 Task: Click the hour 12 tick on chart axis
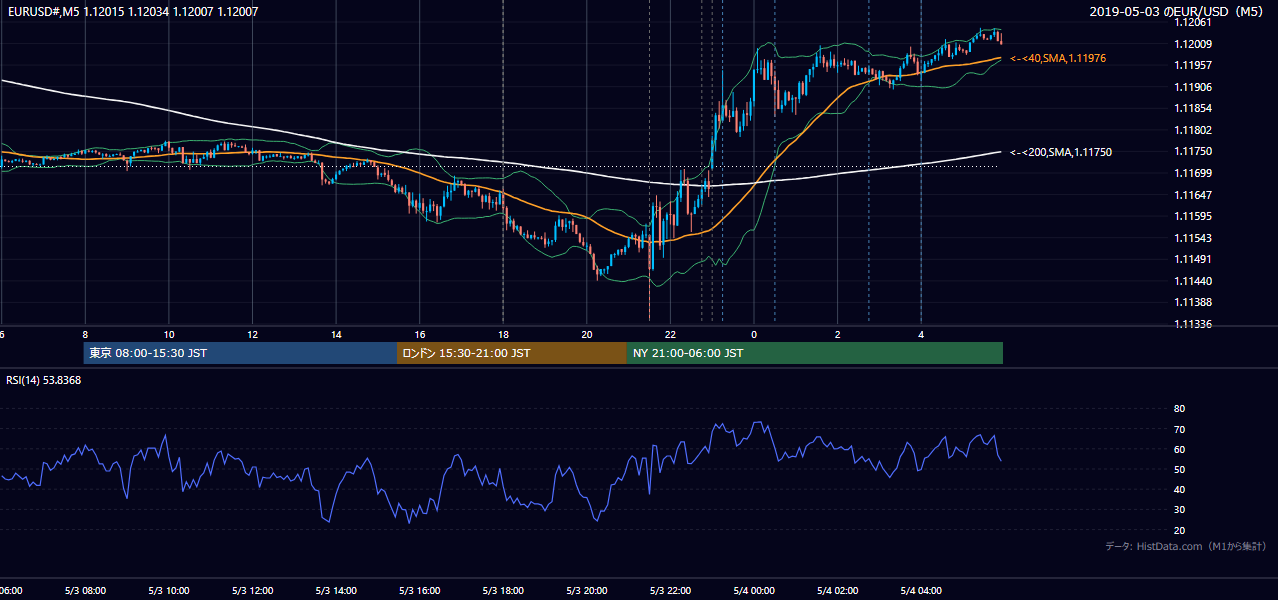[252, 334]
